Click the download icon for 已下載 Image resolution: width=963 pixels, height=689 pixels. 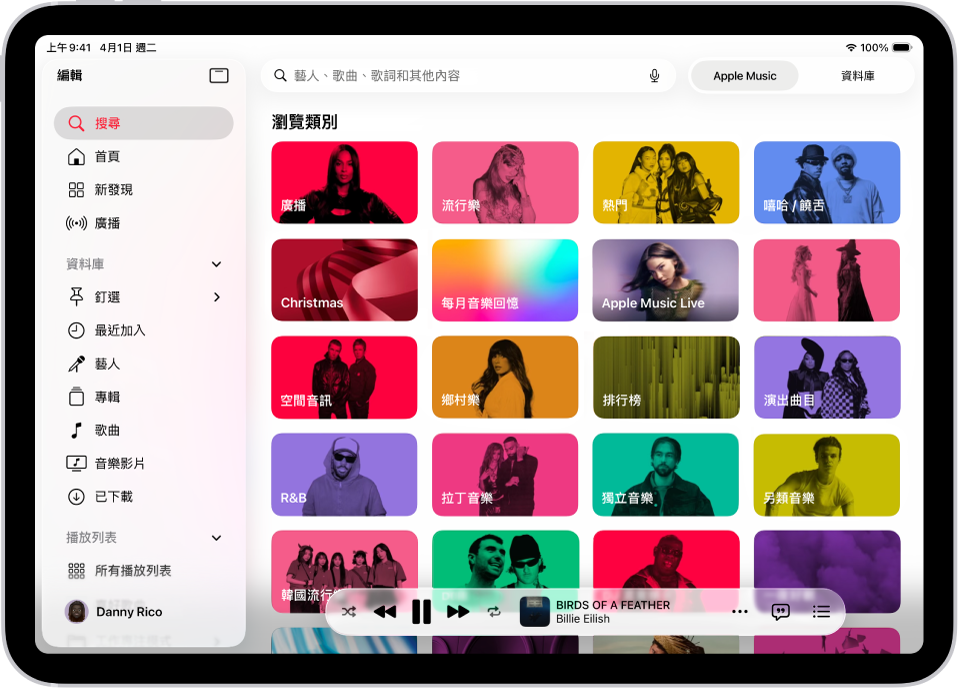[76, 496]
